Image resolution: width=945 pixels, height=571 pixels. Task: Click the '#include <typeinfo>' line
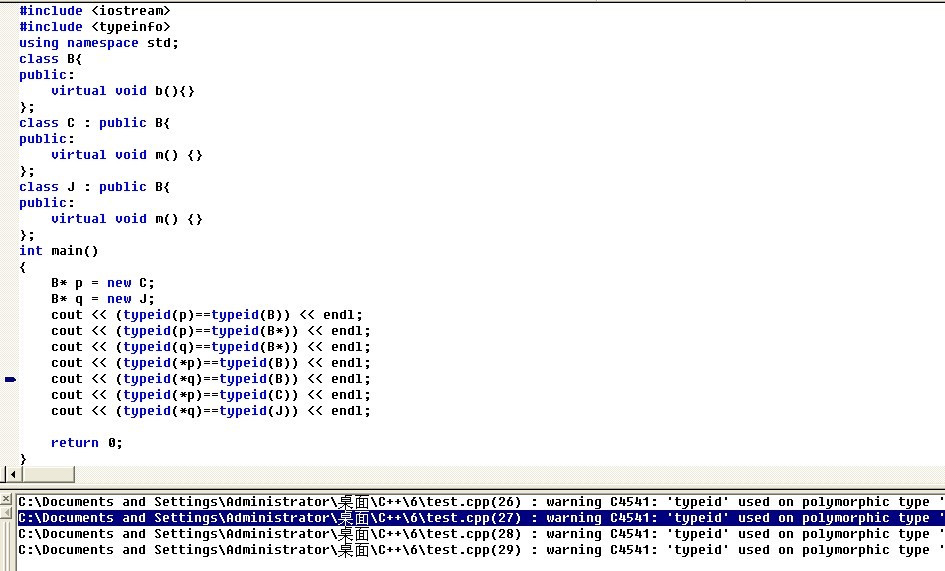pos(95,27)
